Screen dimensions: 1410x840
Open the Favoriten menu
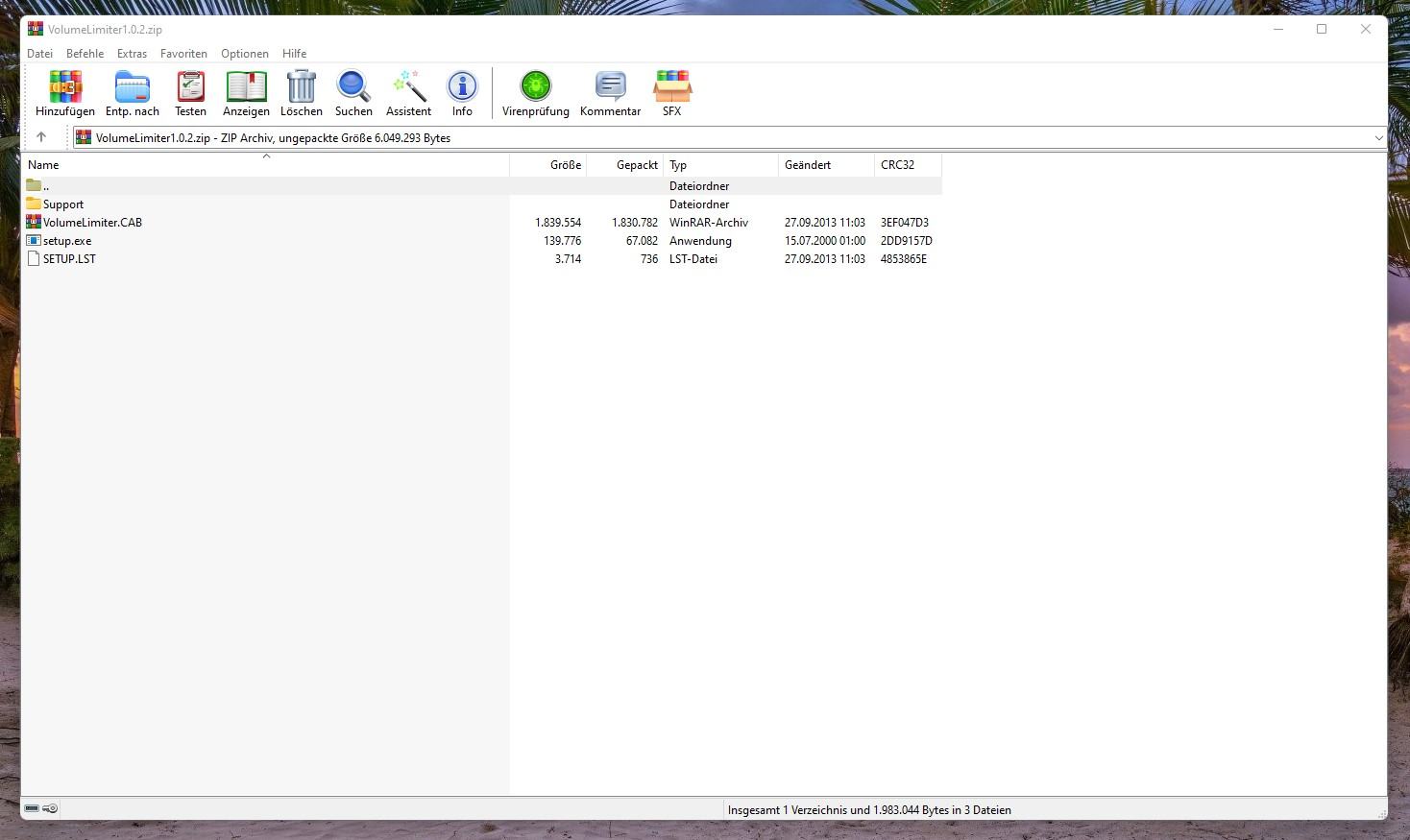pos(183,54)
